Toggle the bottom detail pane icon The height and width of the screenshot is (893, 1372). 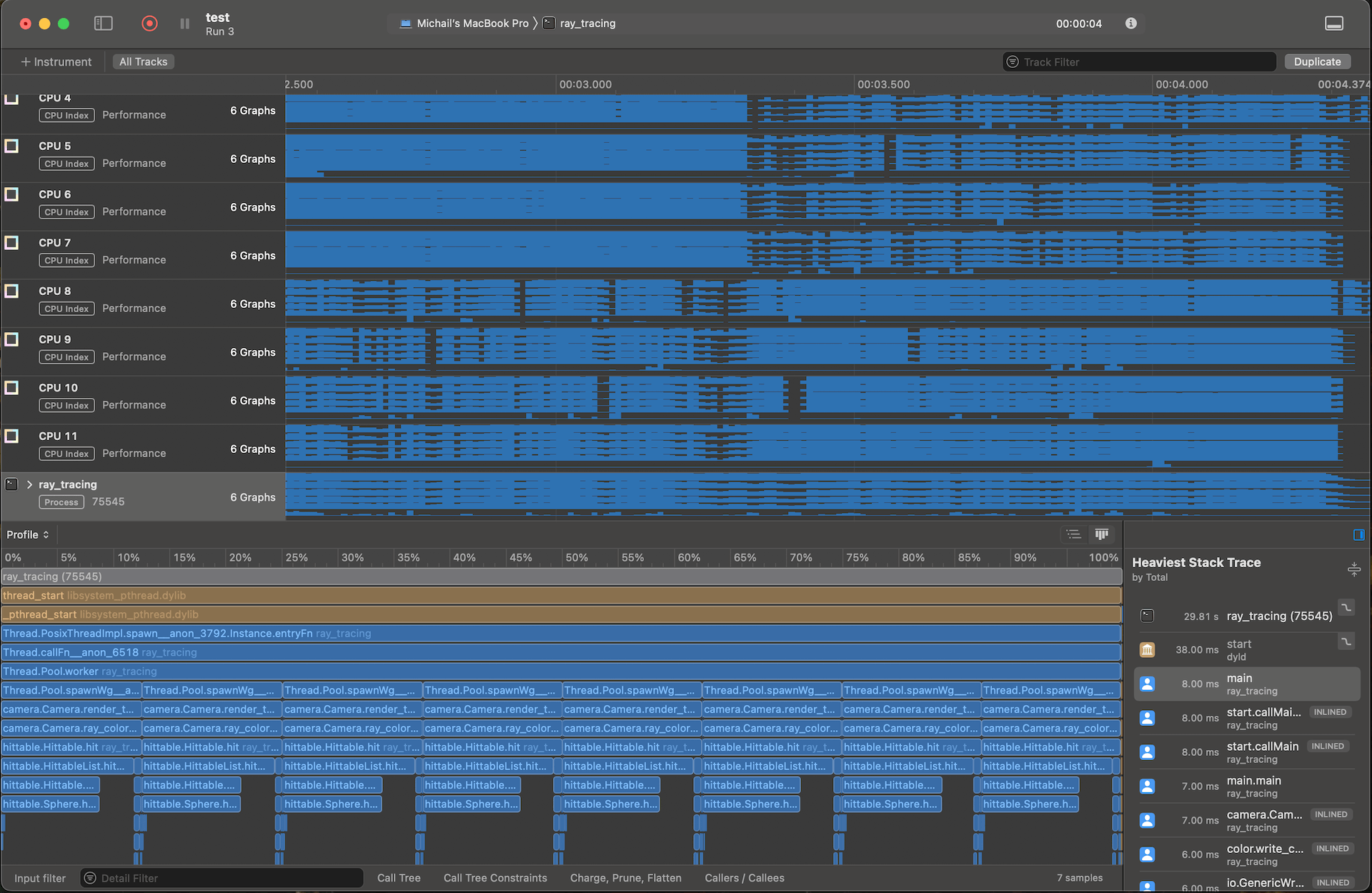coord(1333,24)
